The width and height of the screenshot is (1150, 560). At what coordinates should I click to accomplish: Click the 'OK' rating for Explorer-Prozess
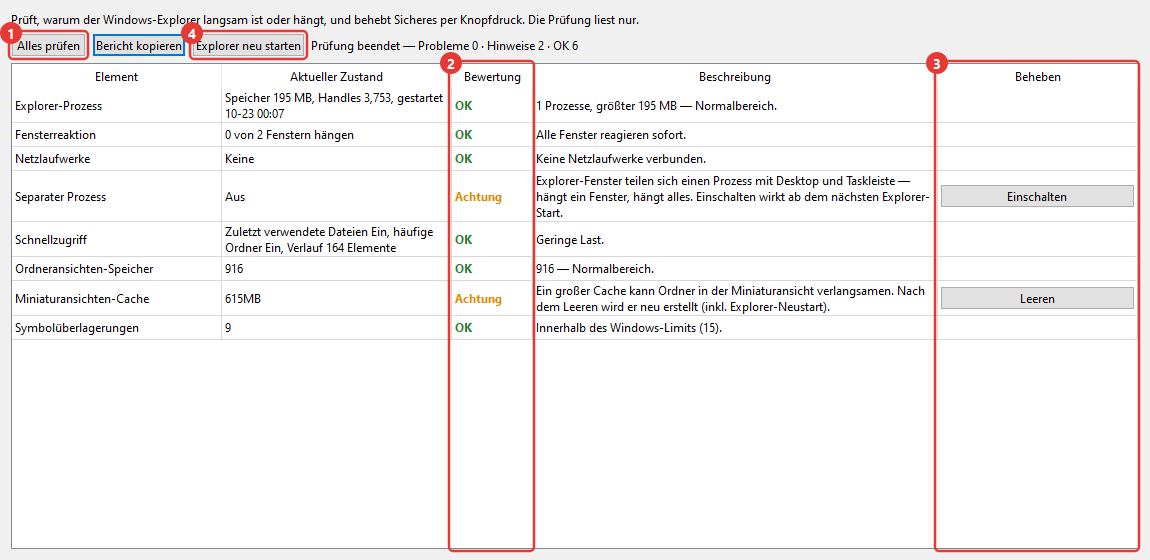464,106
